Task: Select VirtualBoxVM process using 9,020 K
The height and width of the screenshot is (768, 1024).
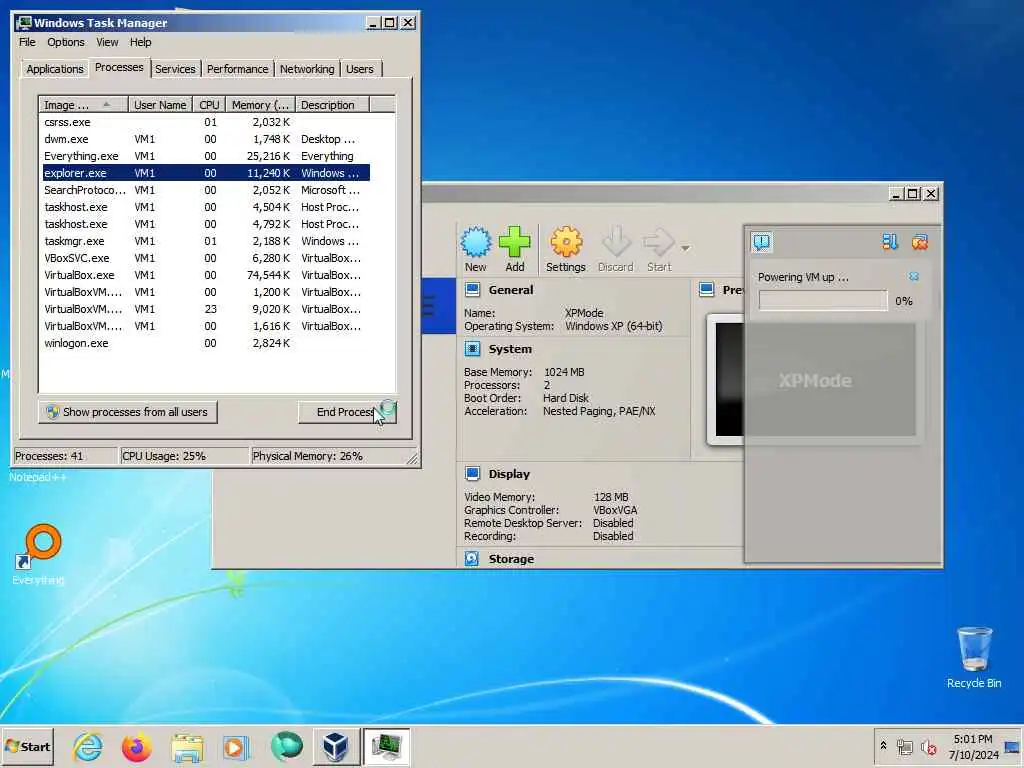Action: pyautogui.click(x=206, y=309)
